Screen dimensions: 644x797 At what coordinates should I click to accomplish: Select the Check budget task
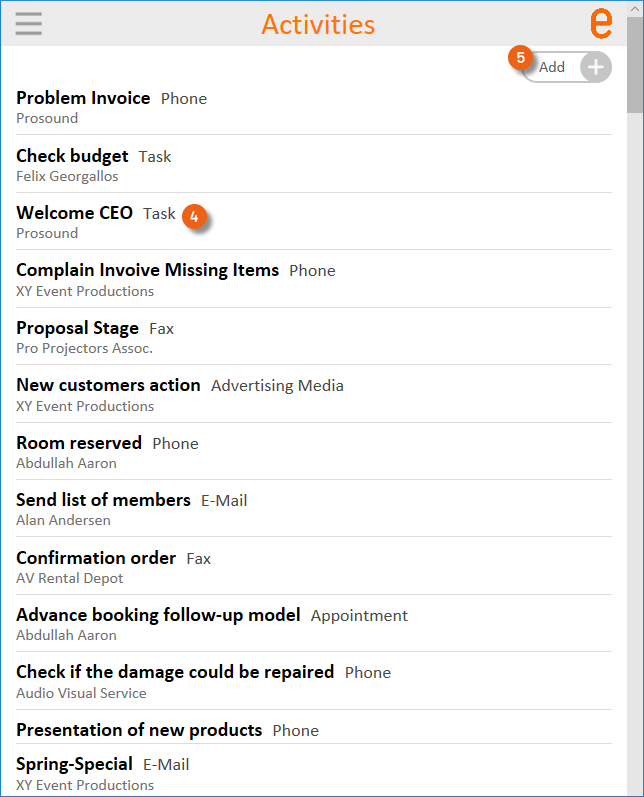point(72,156)
